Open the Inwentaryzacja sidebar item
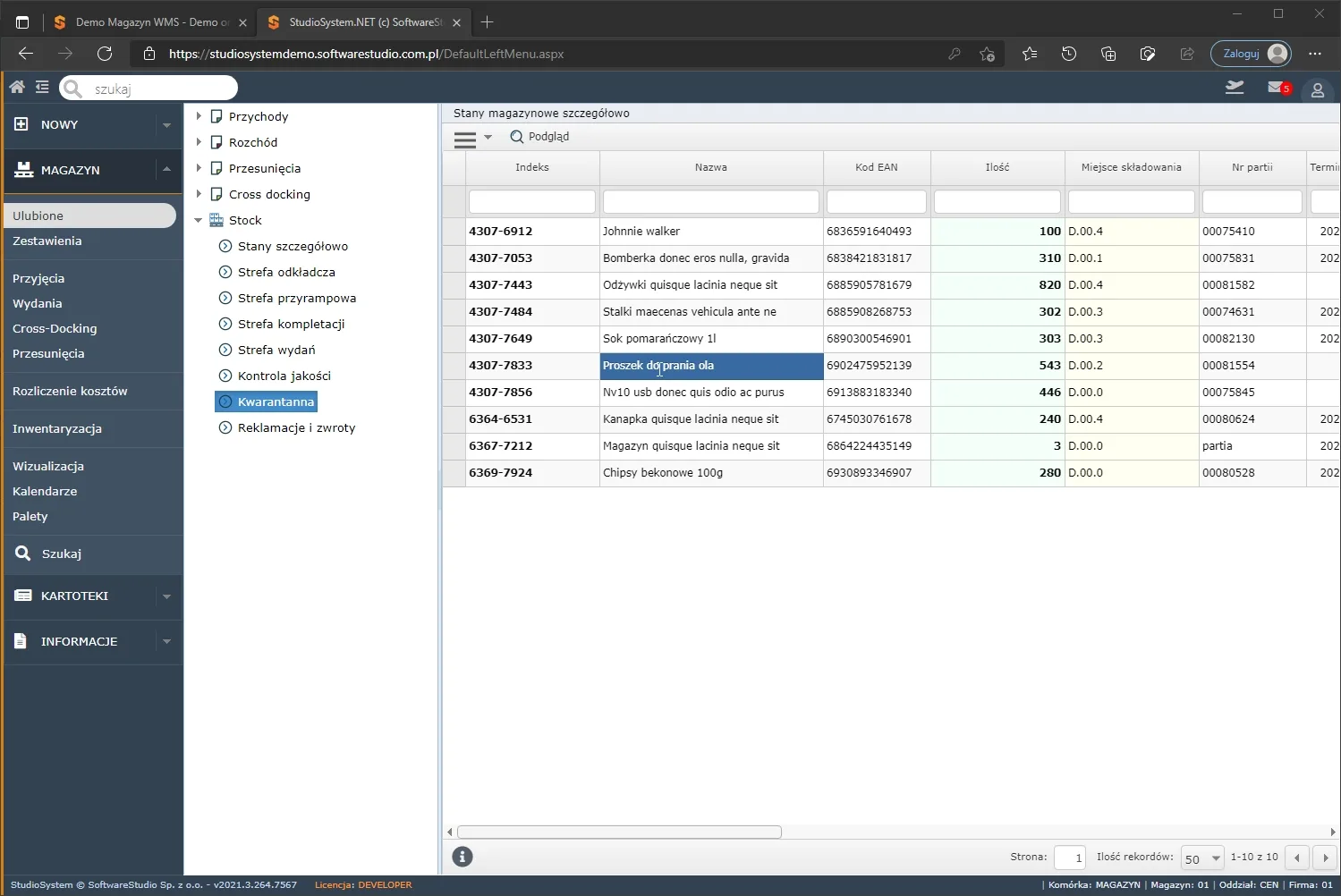Viewport: 1341px width, 896px height. click(x=57, y=428)
